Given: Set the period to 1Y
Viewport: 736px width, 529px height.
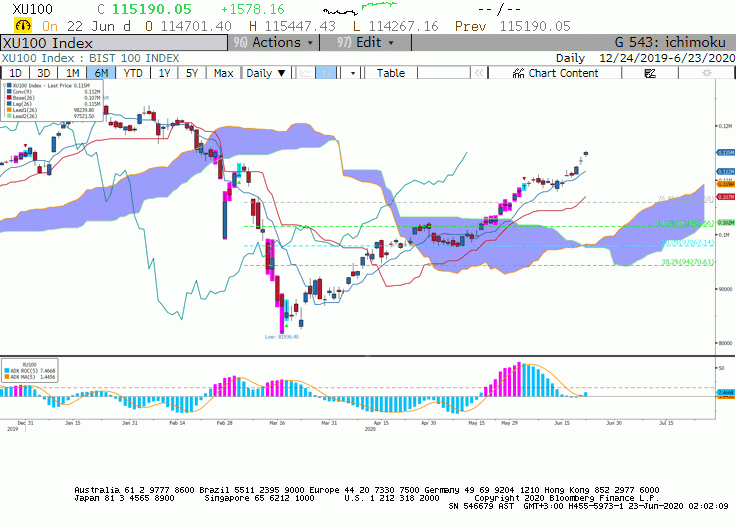Looking at the screenshot, I should [x=164, y=73].
